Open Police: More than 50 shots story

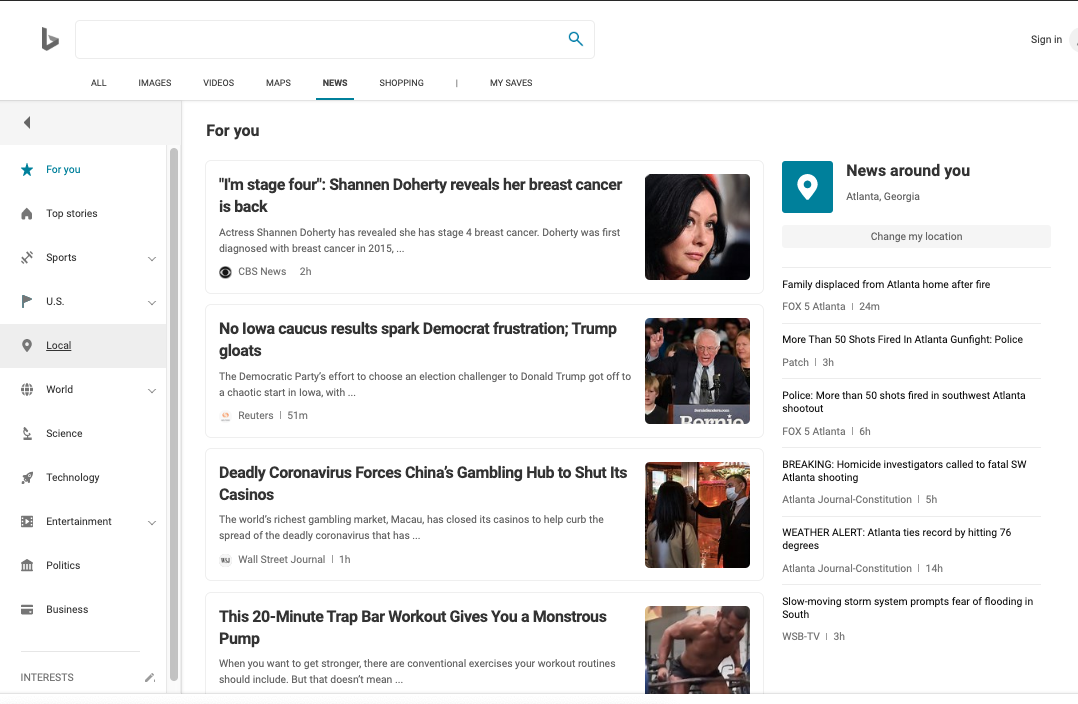[903, 402]
